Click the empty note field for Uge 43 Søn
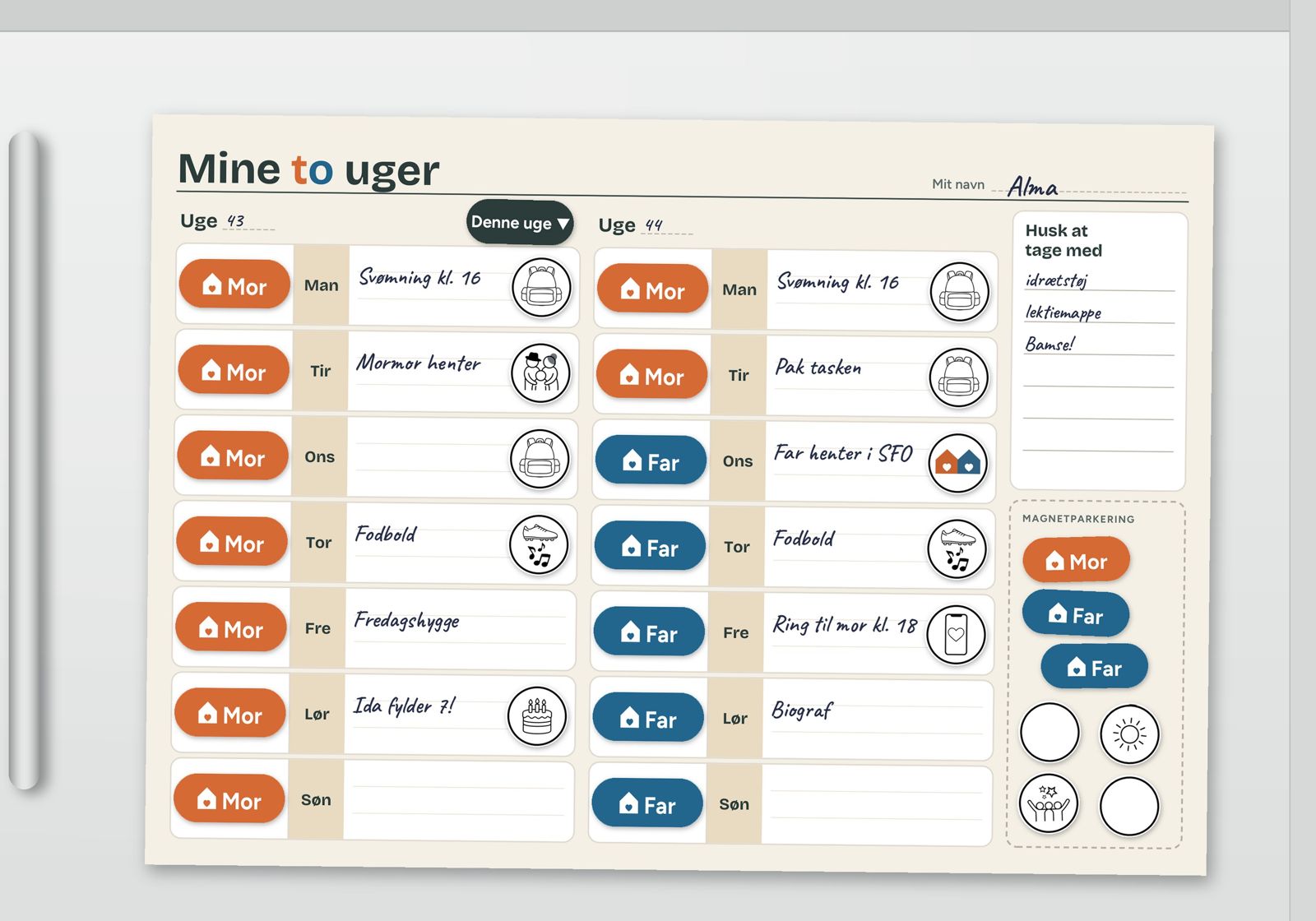The width and height of the screenshot is (1316, 921). (x=458, y=801)
